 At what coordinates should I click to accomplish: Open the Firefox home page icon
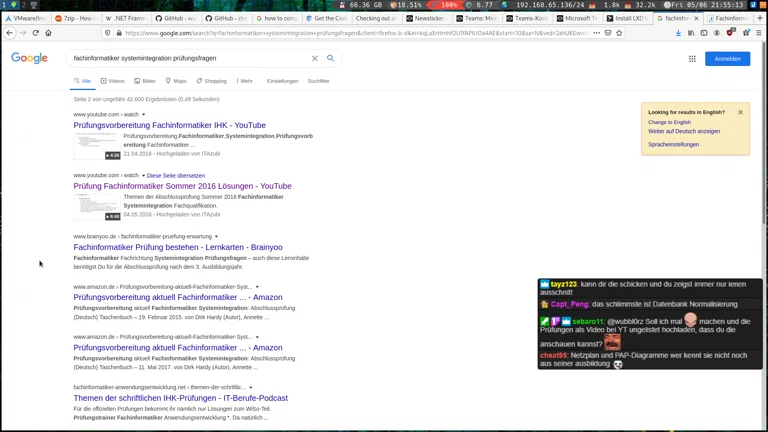[48, 33]
